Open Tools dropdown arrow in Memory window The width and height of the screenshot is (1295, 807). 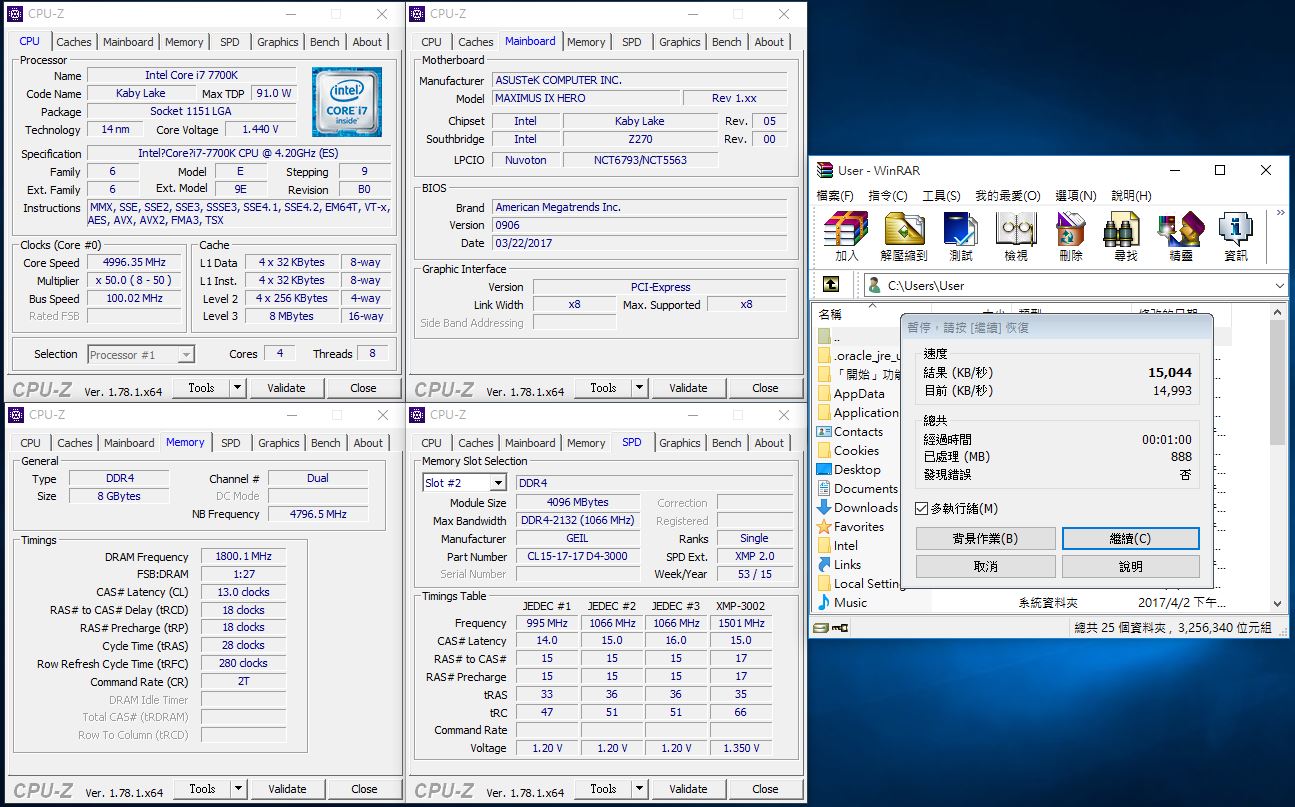click(239, 789)
